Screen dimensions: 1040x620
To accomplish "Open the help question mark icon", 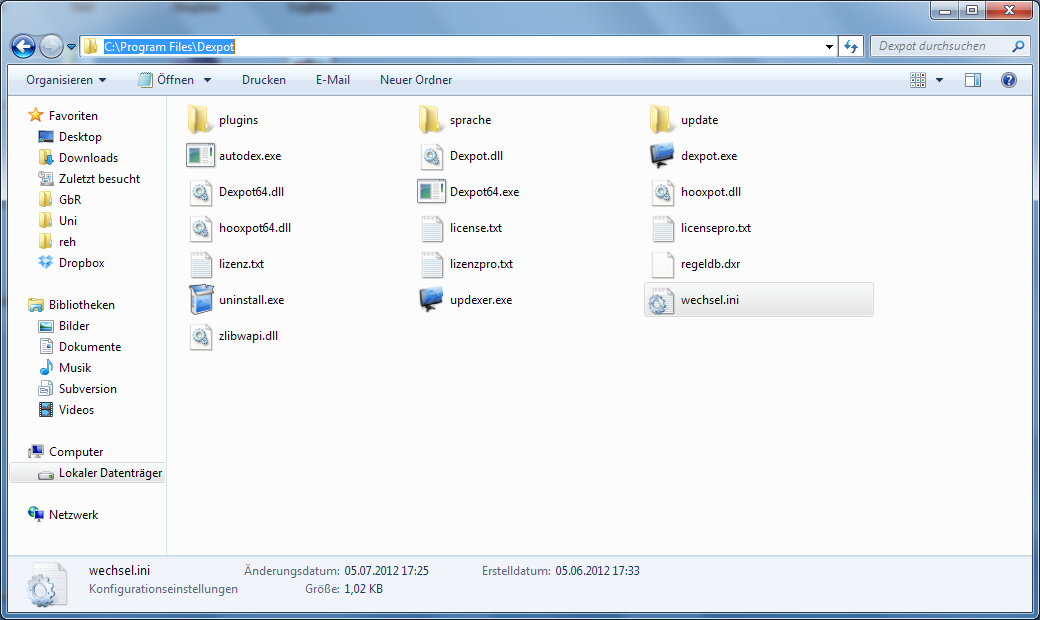I will coord(1009,80).
